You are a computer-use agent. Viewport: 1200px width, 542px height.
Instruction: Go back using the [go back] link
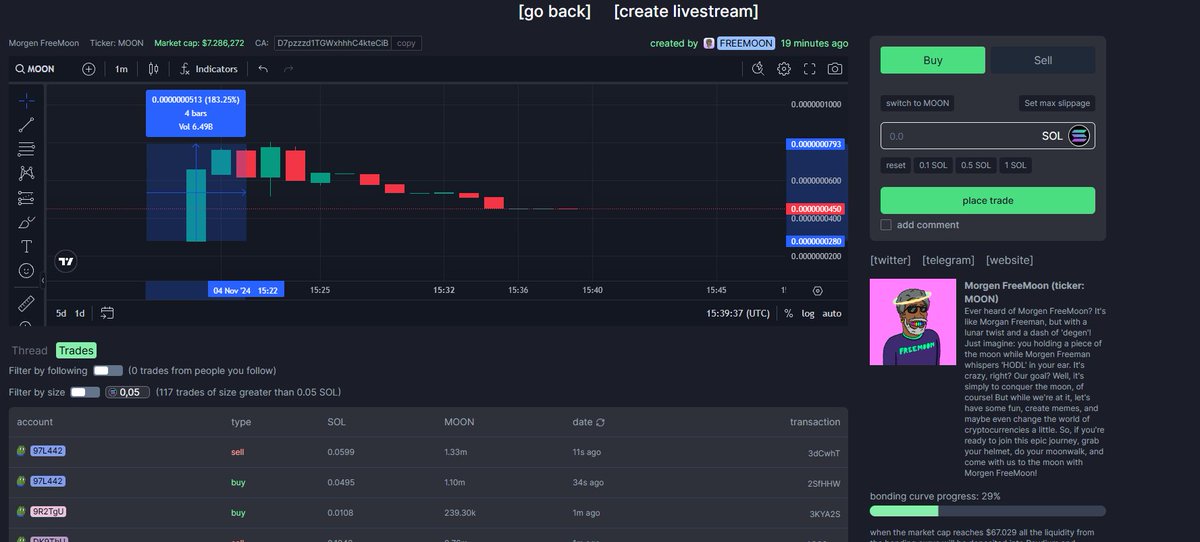coord(554,12)
